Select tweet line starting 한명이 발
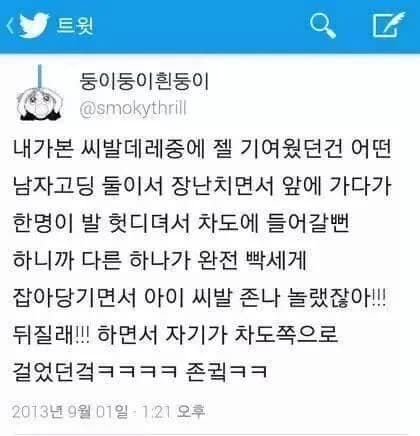The width and height of the screenshot is (420, 436). pos(181,223)
